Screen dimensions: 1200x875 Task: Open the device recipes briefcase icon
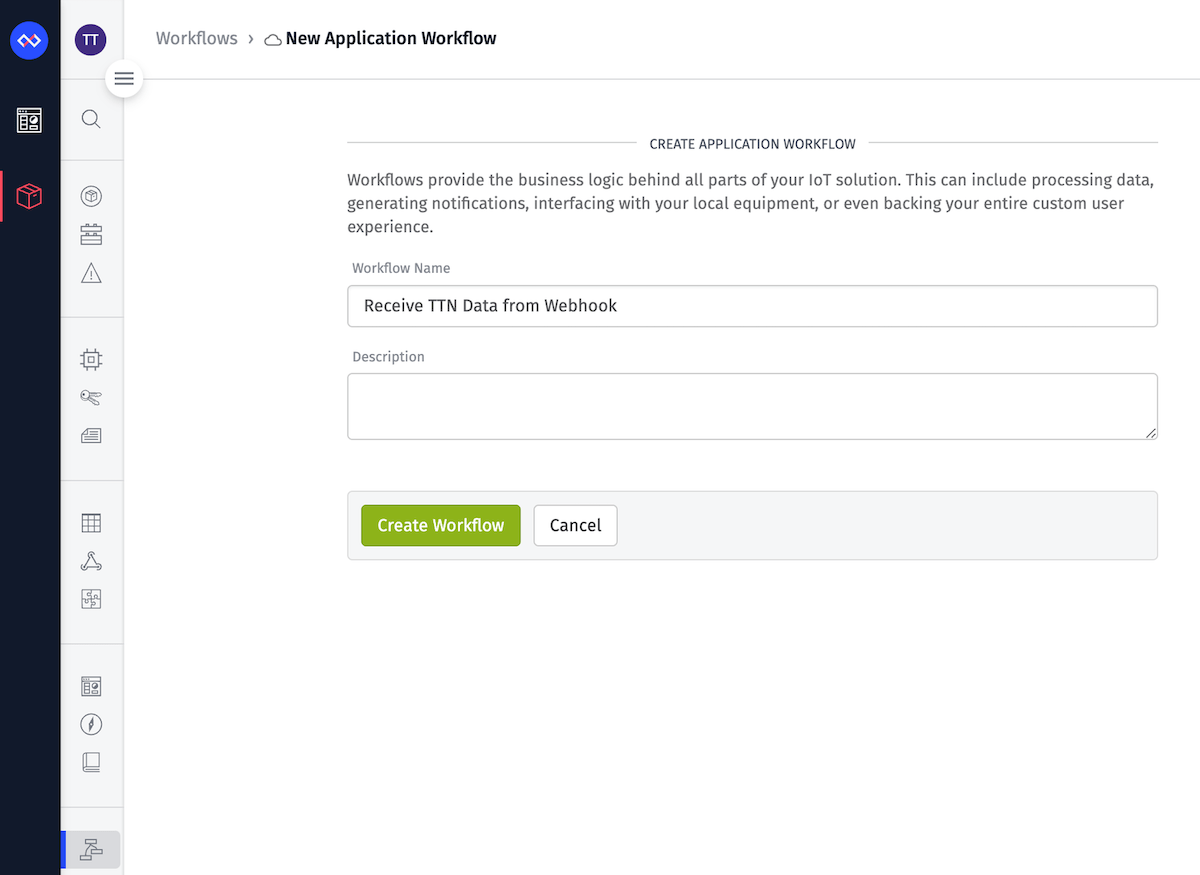(91, 235)
